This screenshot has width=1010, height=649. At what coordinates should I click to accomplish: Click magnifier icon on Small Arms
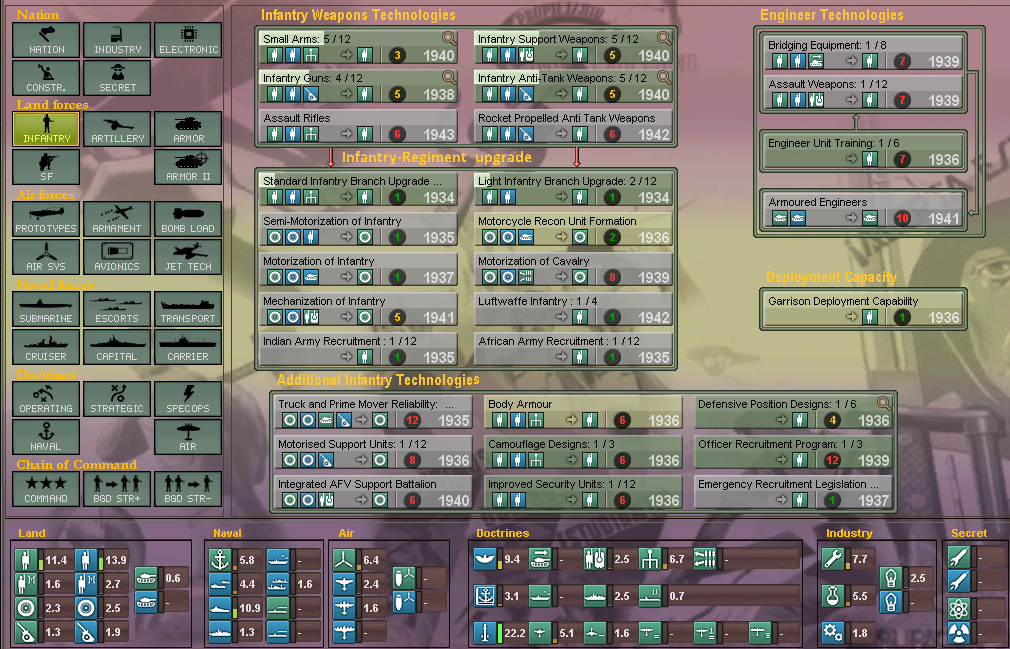coord(449,39)
